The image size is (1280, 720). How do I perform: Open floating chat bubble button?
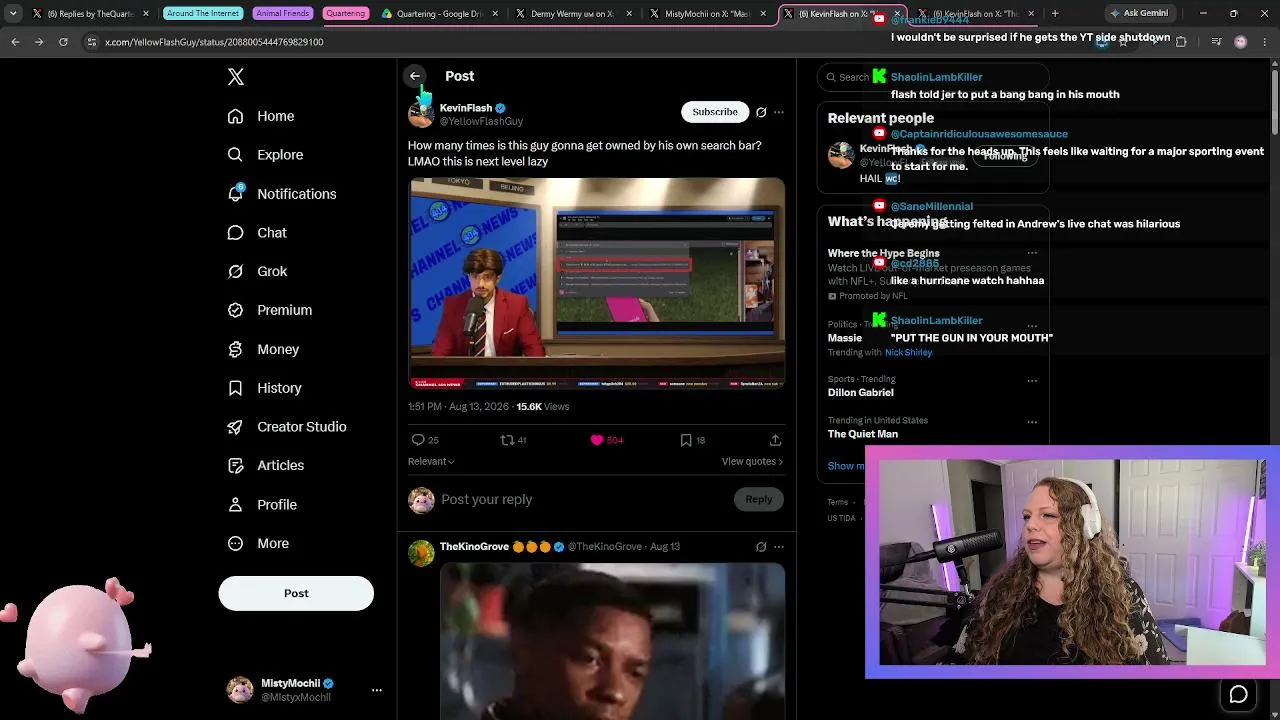[x=1238, y=694]
